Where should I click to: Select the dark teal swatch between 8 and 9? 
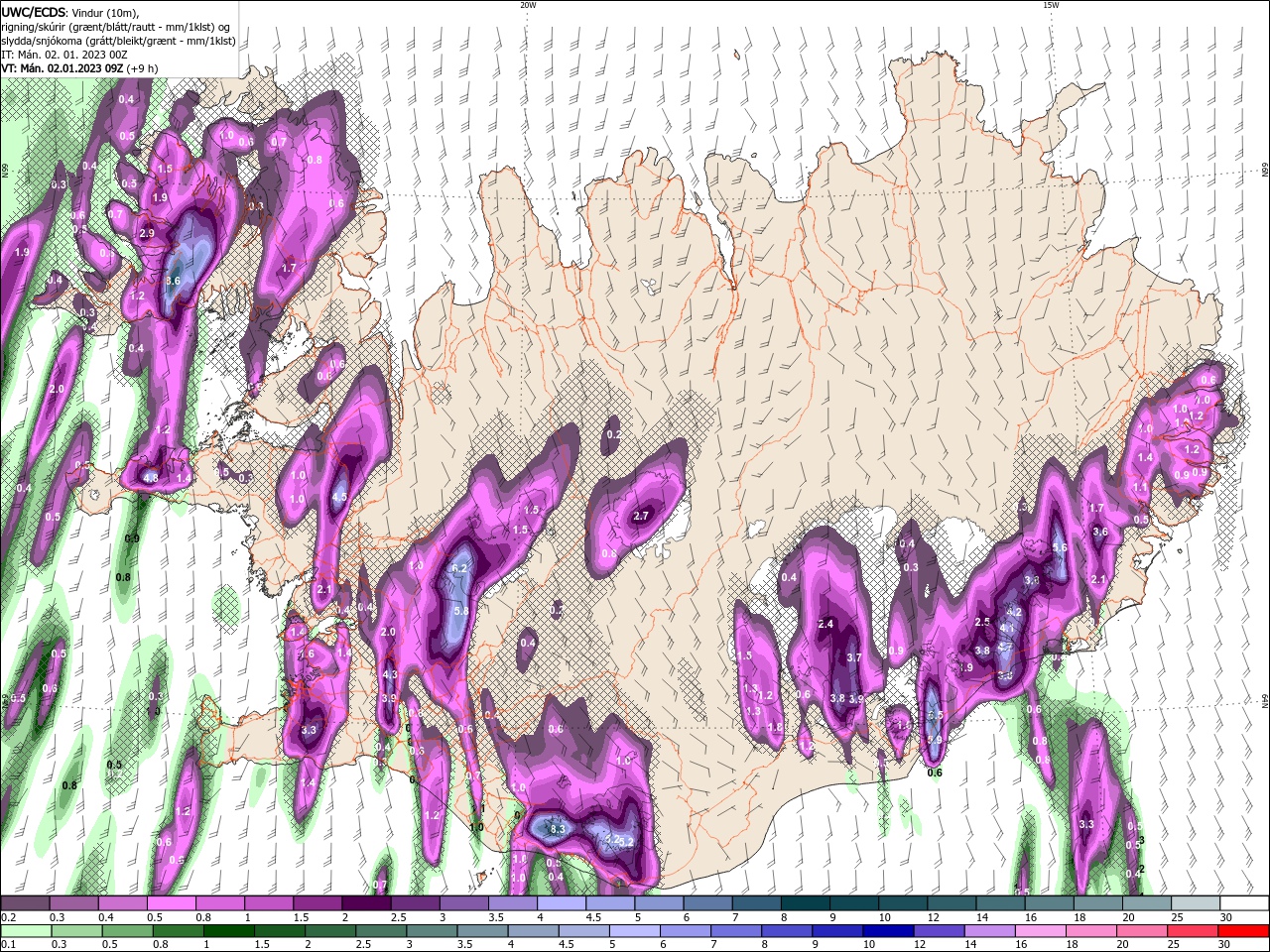[x=806, y=903]
